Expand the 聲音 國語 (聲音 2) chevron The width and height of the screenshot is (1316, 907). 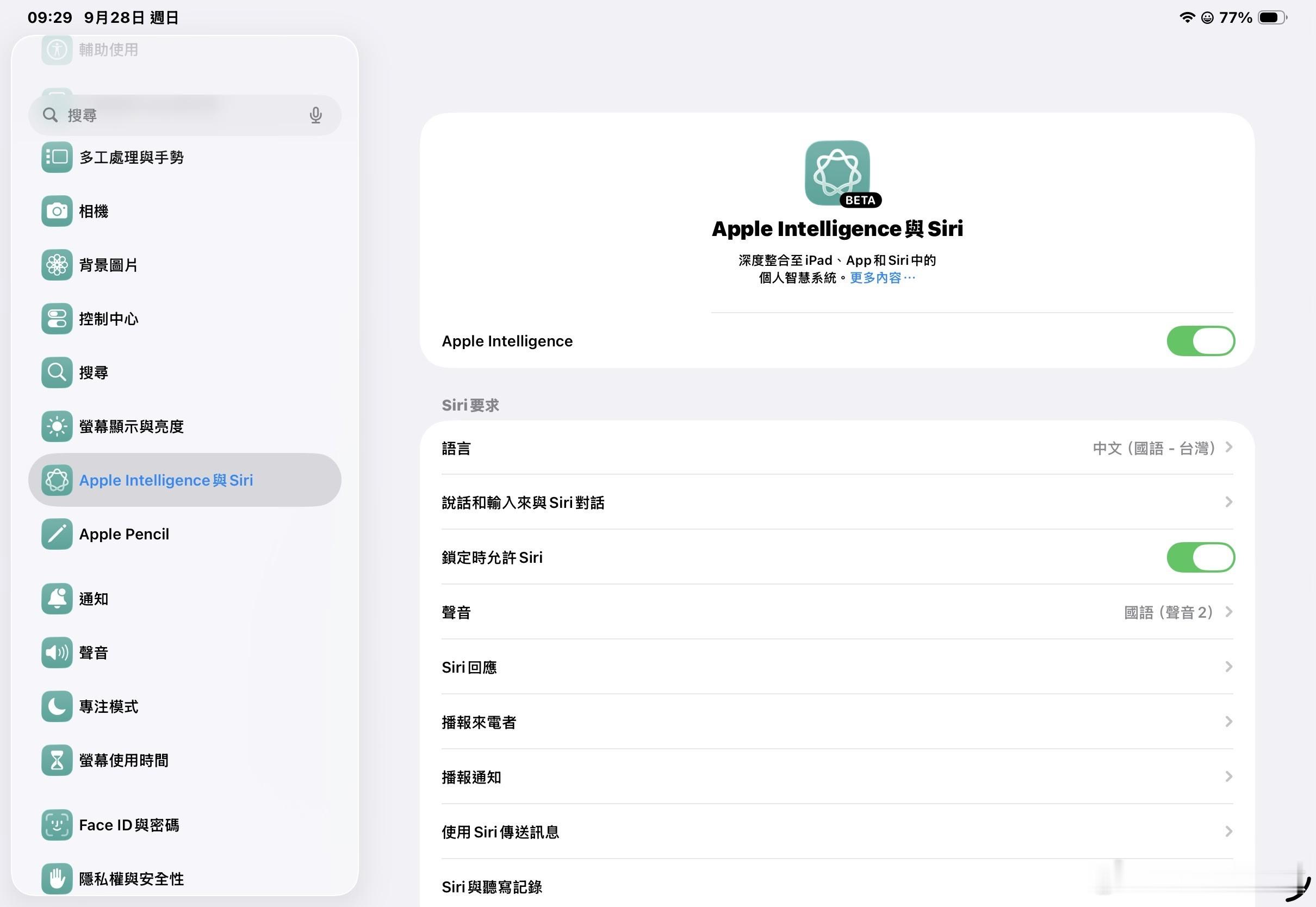tap(1229, 612)
